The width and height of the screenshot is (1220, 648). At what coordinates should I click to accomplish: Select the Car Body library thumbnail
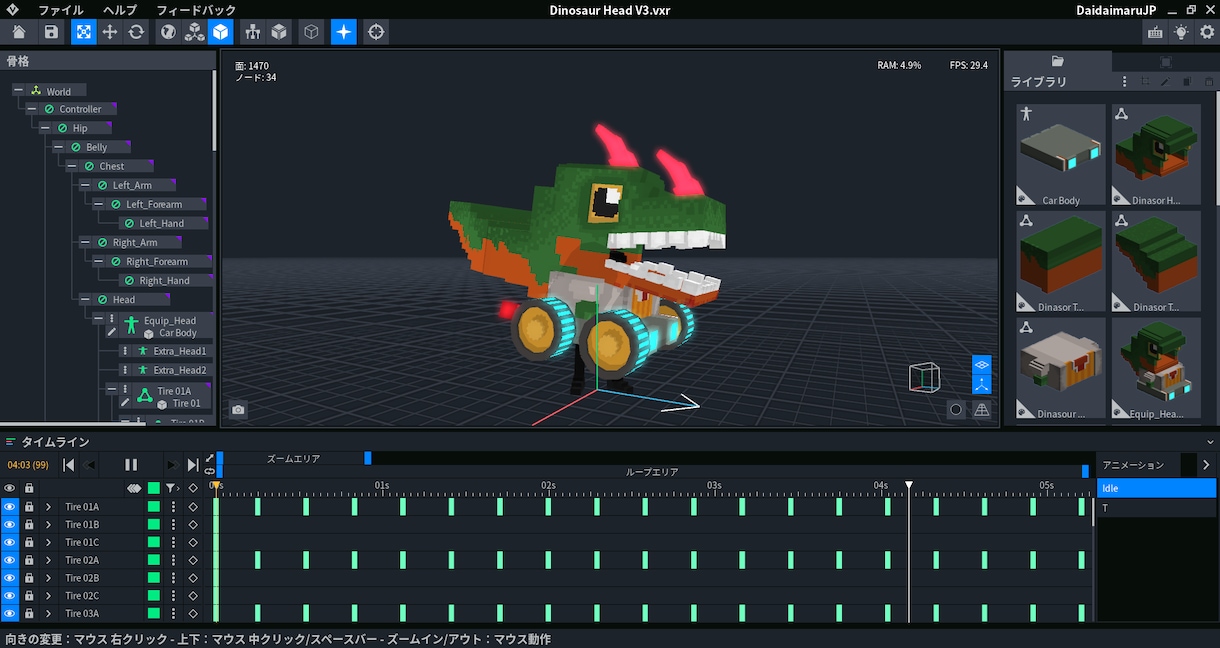click(x=1061, y=155)
